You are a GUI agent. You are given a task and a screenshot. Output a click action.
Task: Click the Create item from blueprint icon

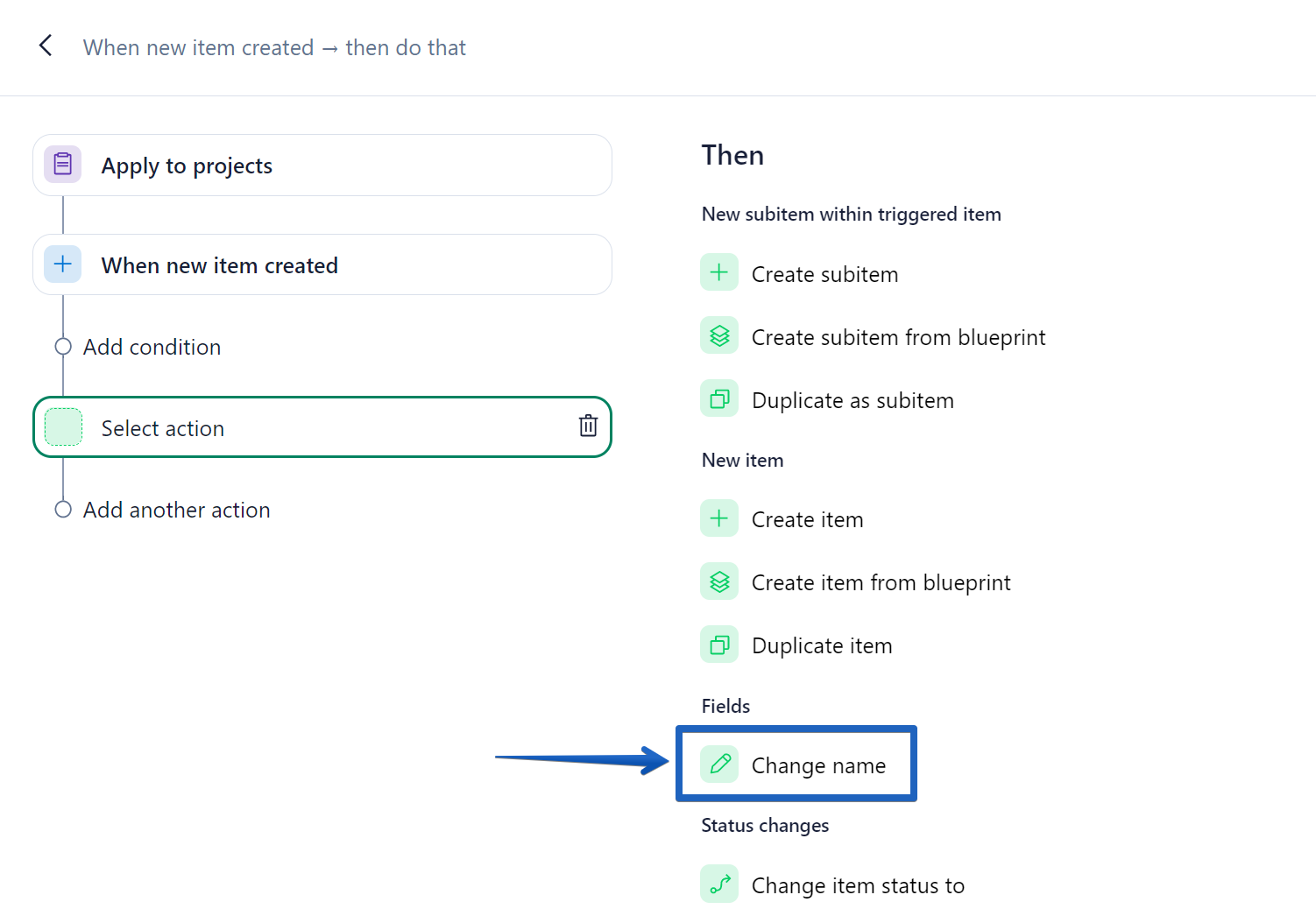[x=719, y=581]
